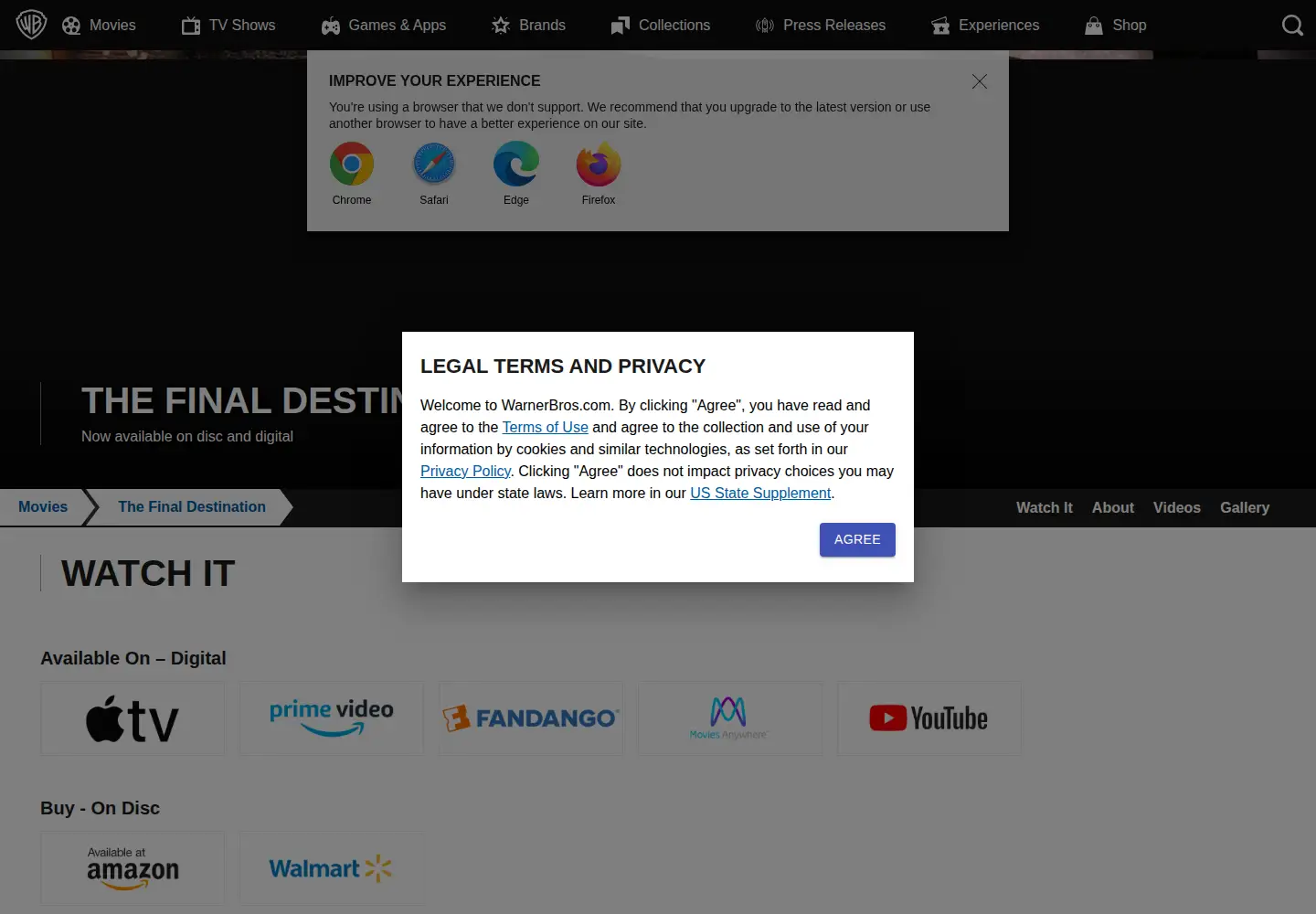The image size is (1316, 914).
Task: Open the Terms of Use link
Action: (545, 427)
